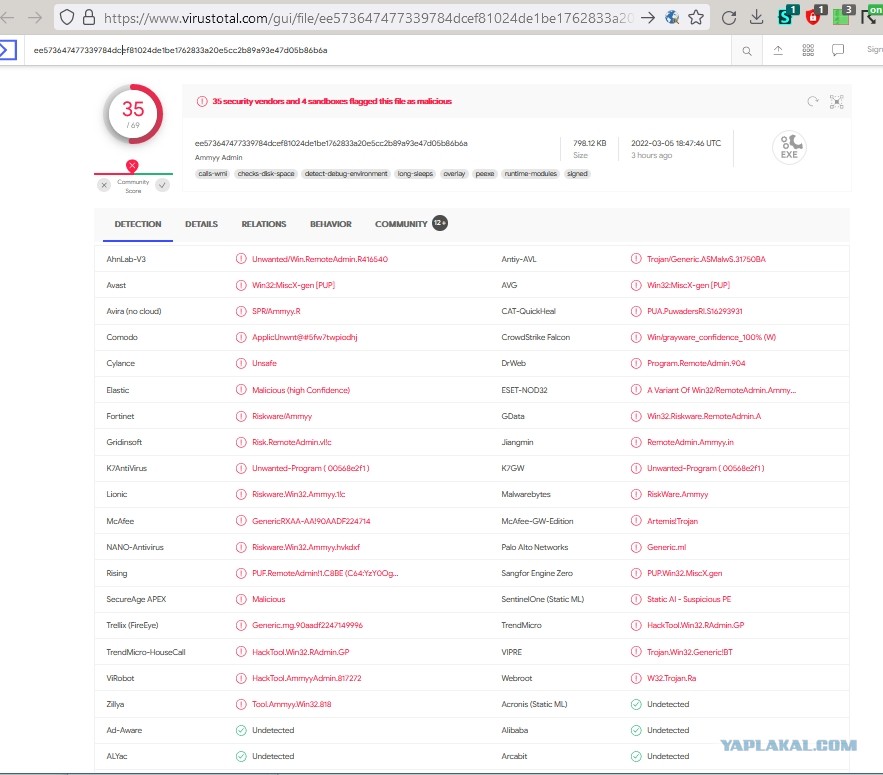Switch to the DETAILS tab
The width and height of the screenshot is (883, 775).
(x=201, y=224)
